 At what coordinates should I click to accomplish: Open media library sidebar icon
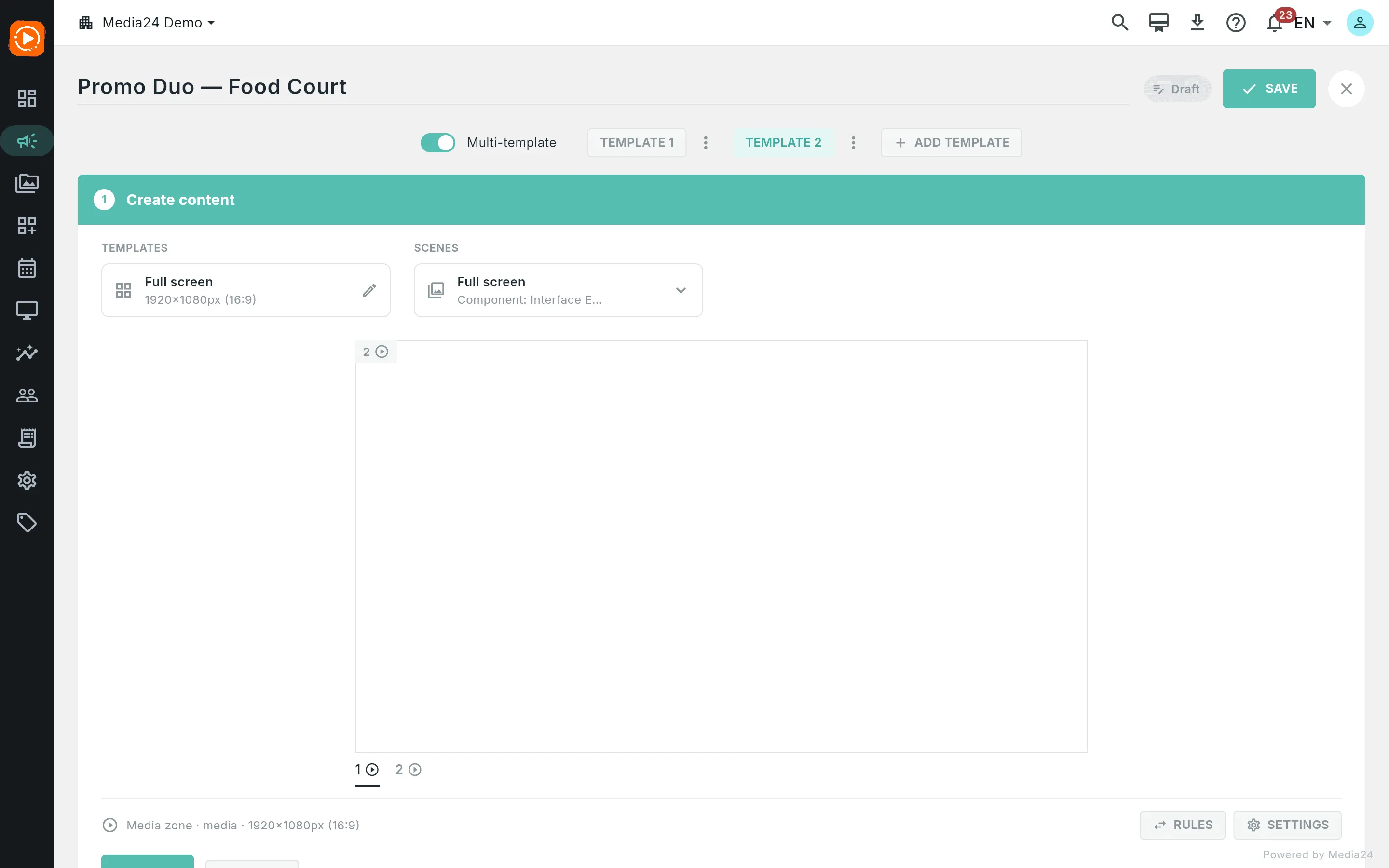click(27, 183)
